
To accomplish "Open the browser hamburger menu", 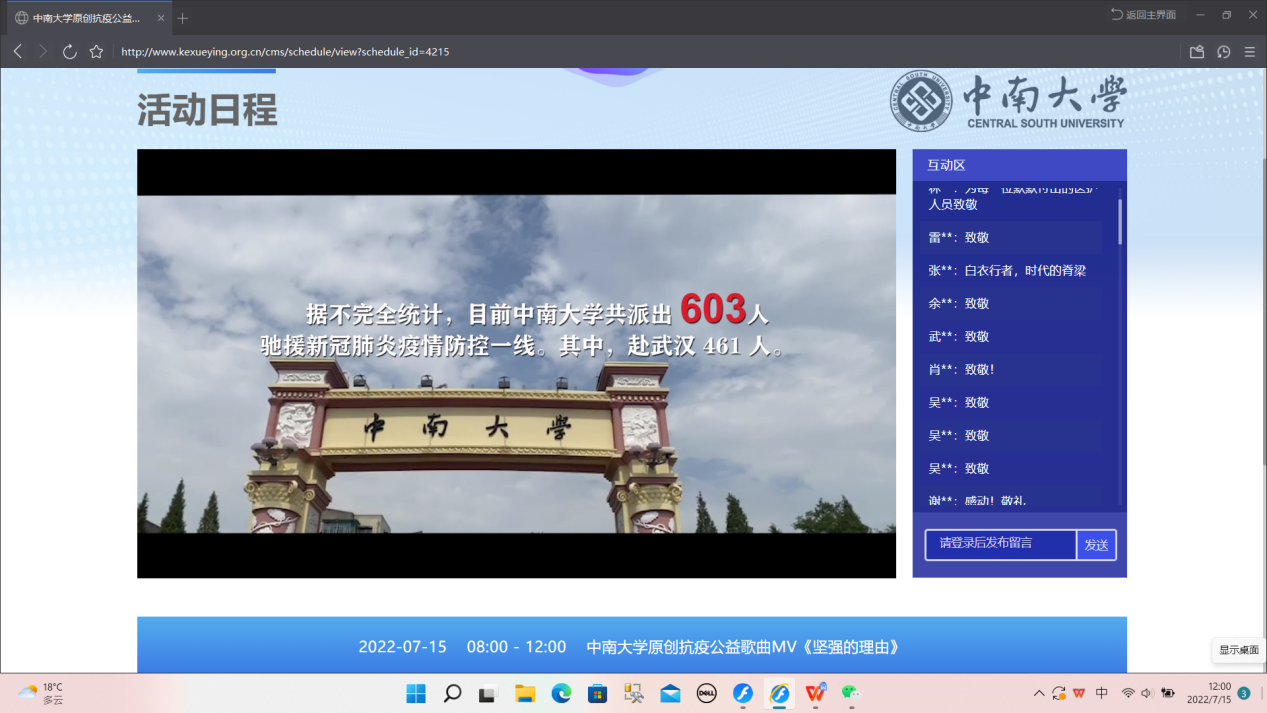I will [x=1250, y=52].
